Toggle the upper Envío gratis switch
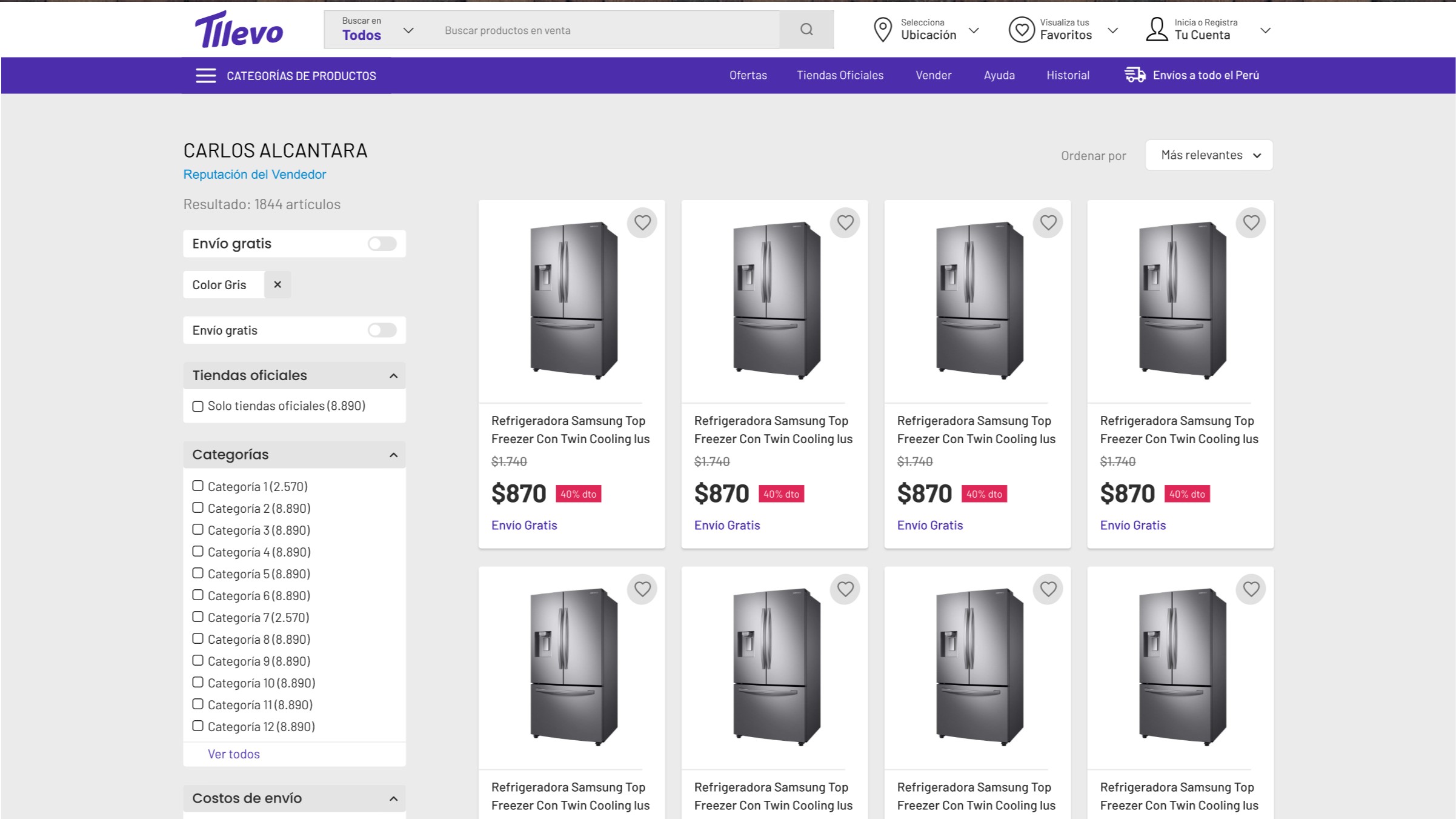 pos(382,244)
